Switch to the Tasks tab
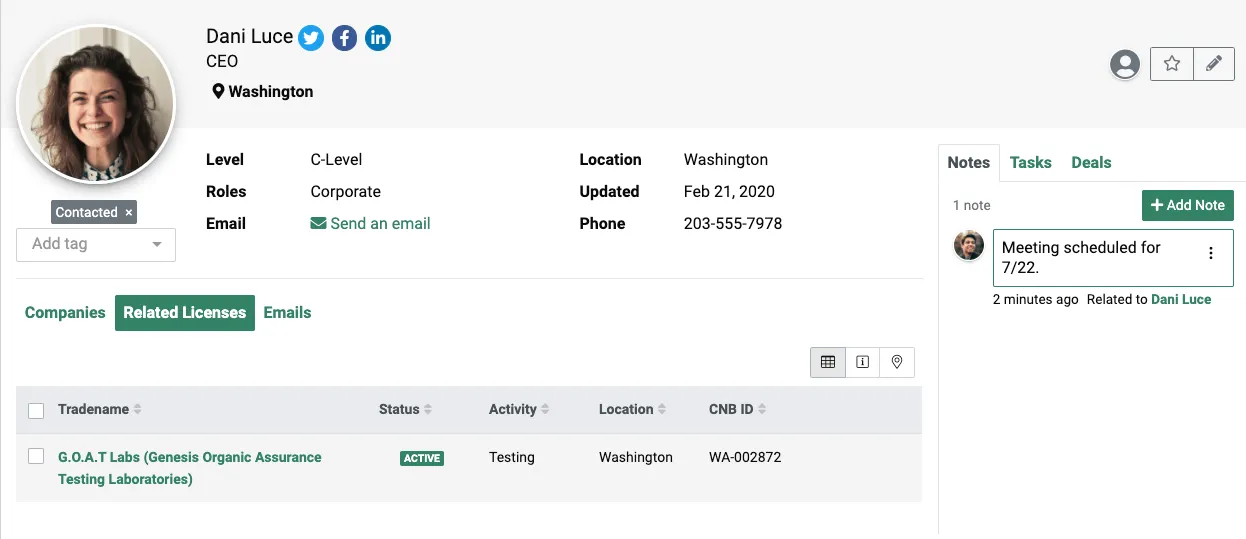The height and width of the screenshot is (539, 1246). [x=1030, y=162]
